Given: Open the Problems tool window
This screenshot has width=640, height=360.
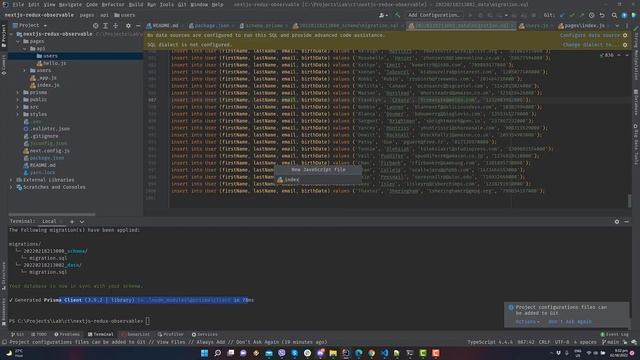Looking at the screenshot, I should click(x=67, y=334).
